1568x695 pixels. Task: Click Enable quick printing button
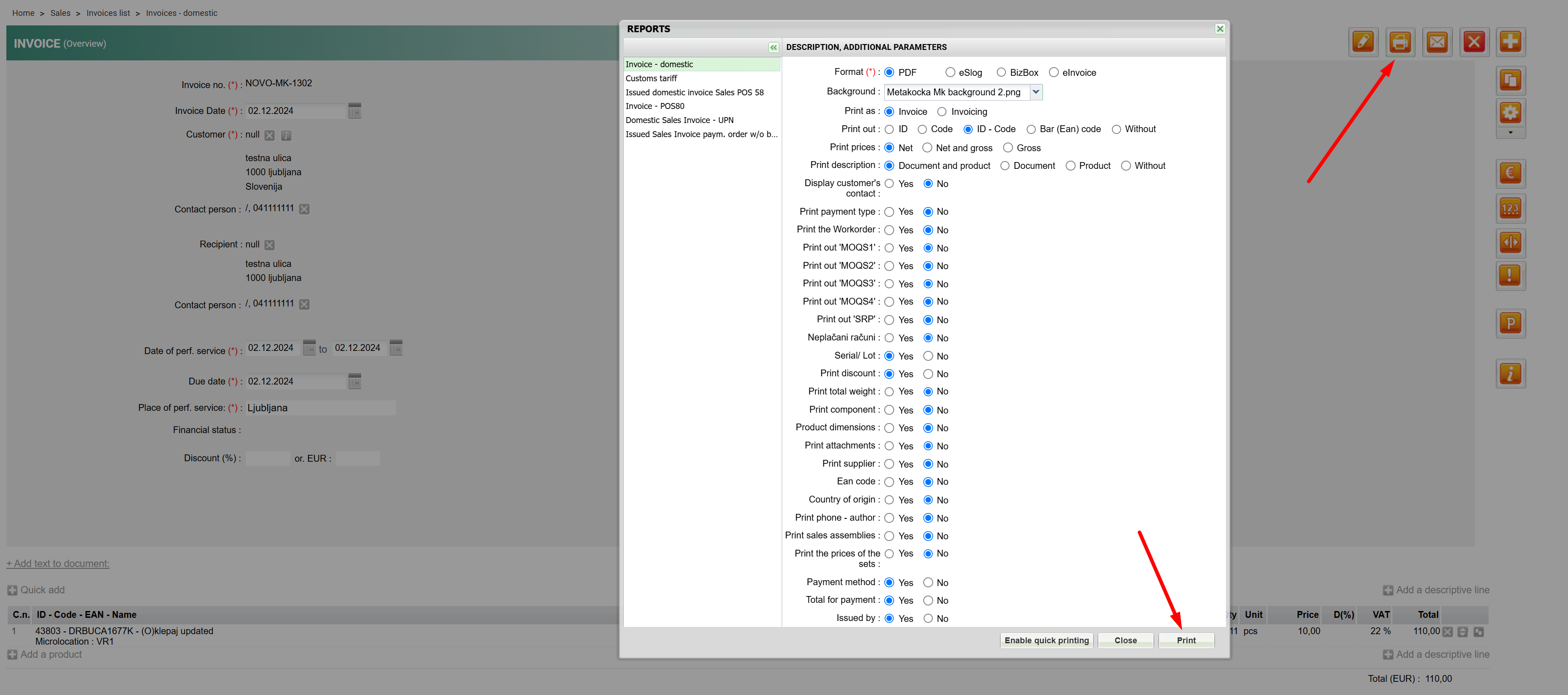point(1046,640)
